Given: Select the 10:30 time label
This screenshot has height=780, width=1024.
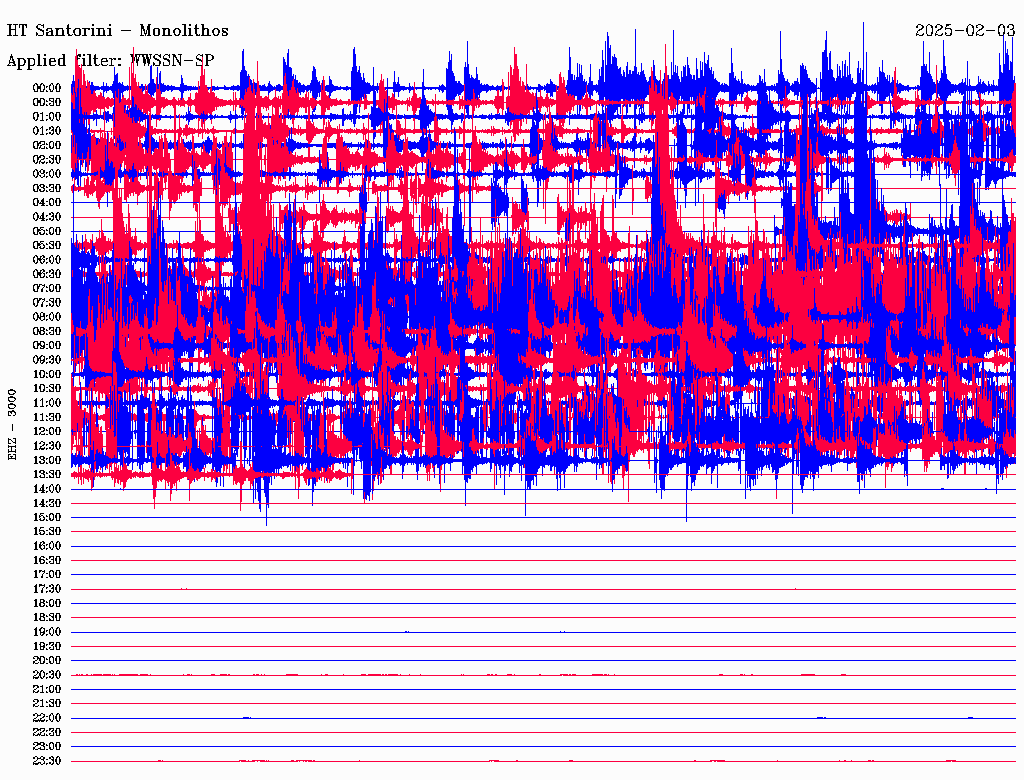Looking at the screenshot, I should click(47, 389).
